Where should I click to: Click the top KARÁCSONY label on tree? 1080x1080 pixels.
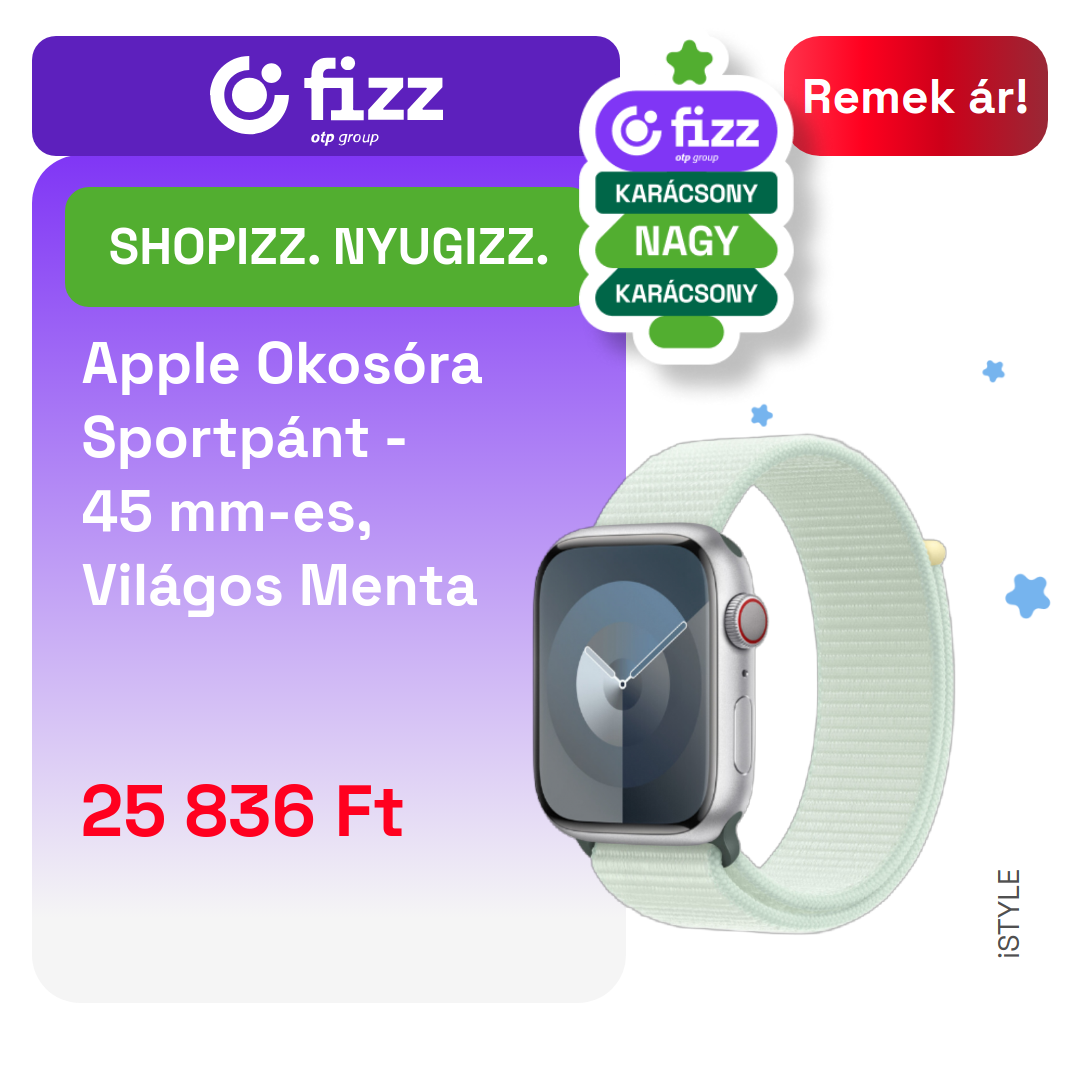[x=686, y=194]
